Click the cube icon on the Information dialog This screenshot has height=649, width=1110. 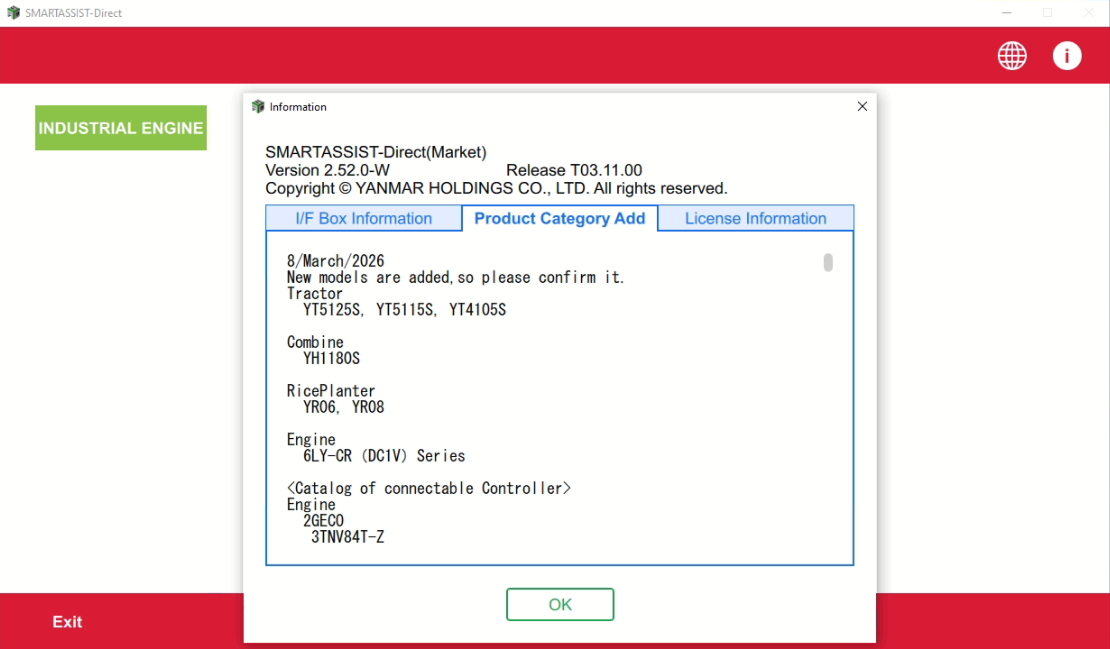click(x=257, y=106)
